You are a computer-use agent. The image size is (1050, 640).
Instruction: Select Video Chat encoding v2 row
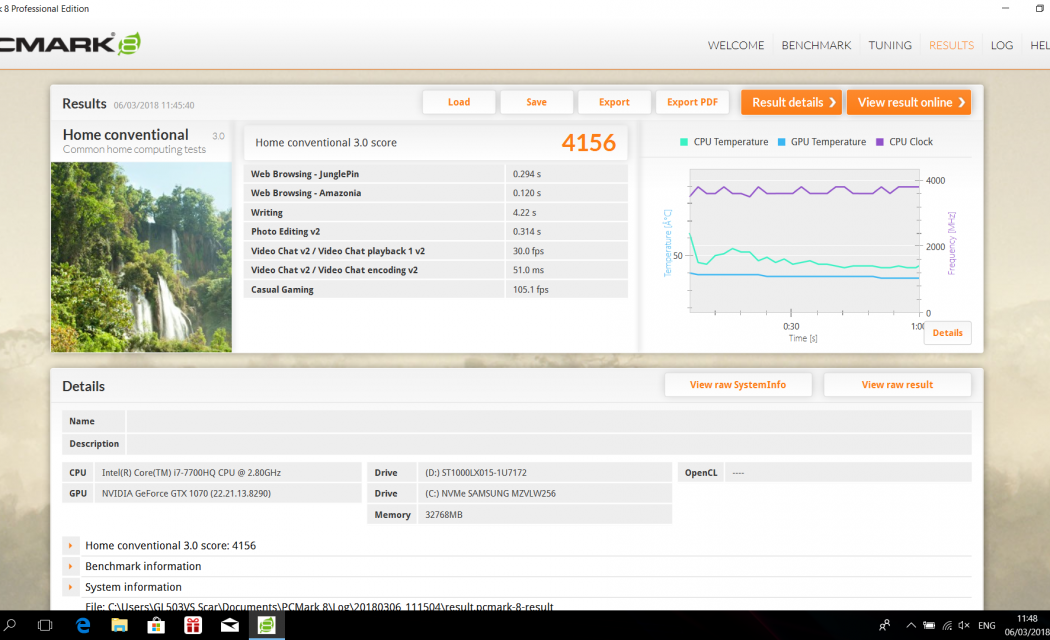tap(436, 270)
